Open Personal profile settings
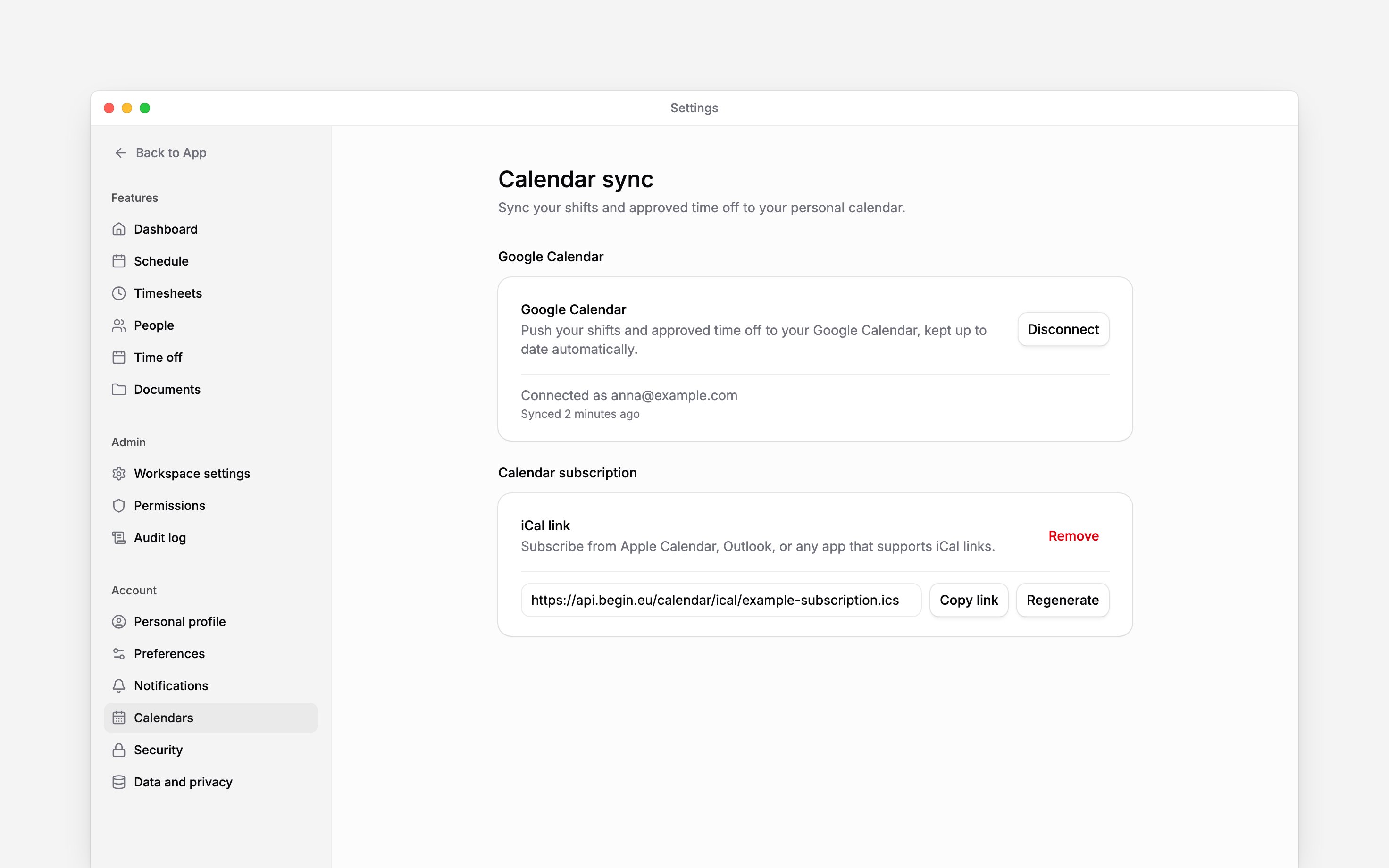Viewport: 1389px width, 868px height. (210, 622)
